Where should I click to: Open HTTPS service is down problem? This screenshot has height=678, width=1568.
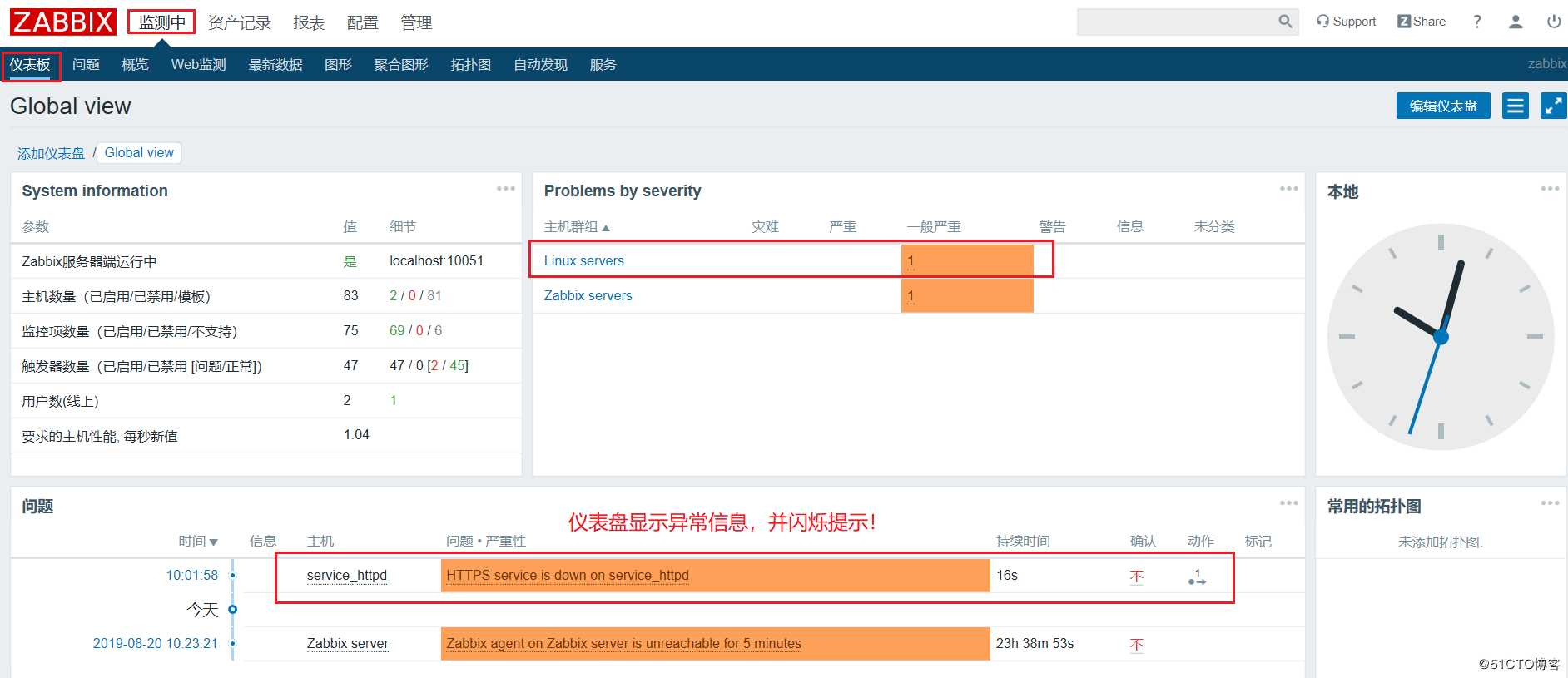click(x=568, y=576)
